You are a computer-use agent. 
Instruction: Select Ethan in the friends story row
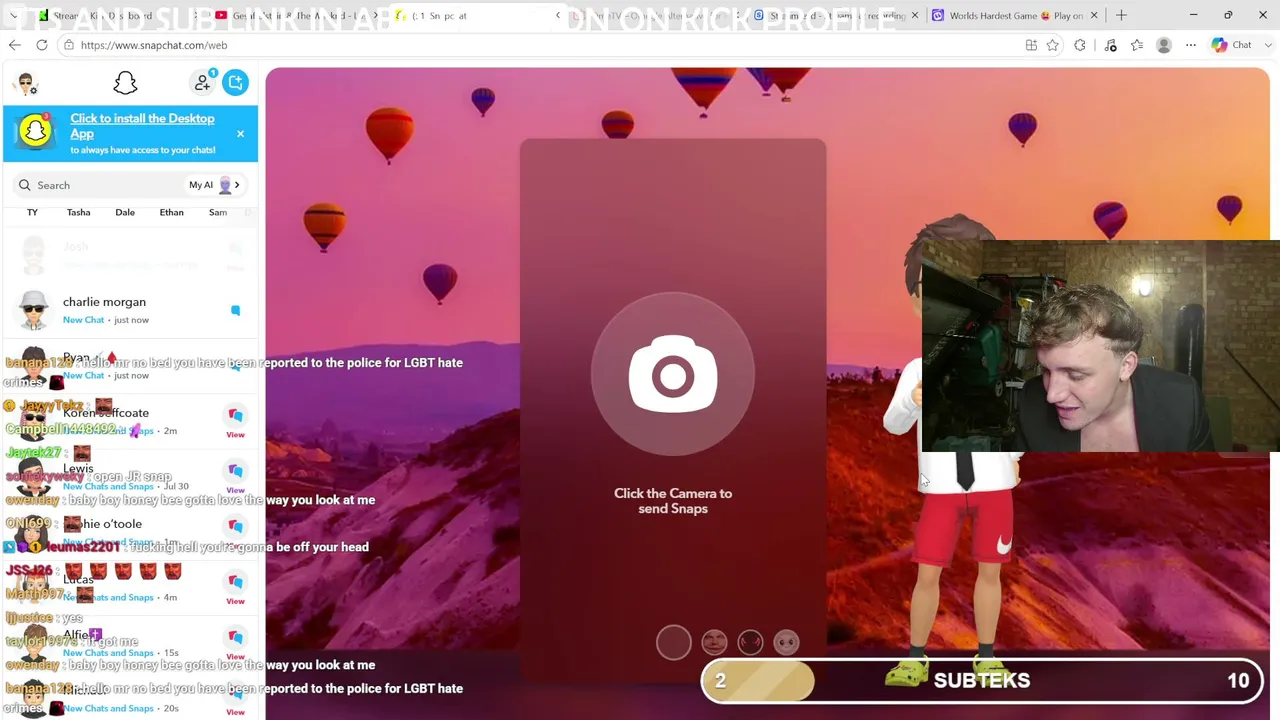[x=171, y=212]
